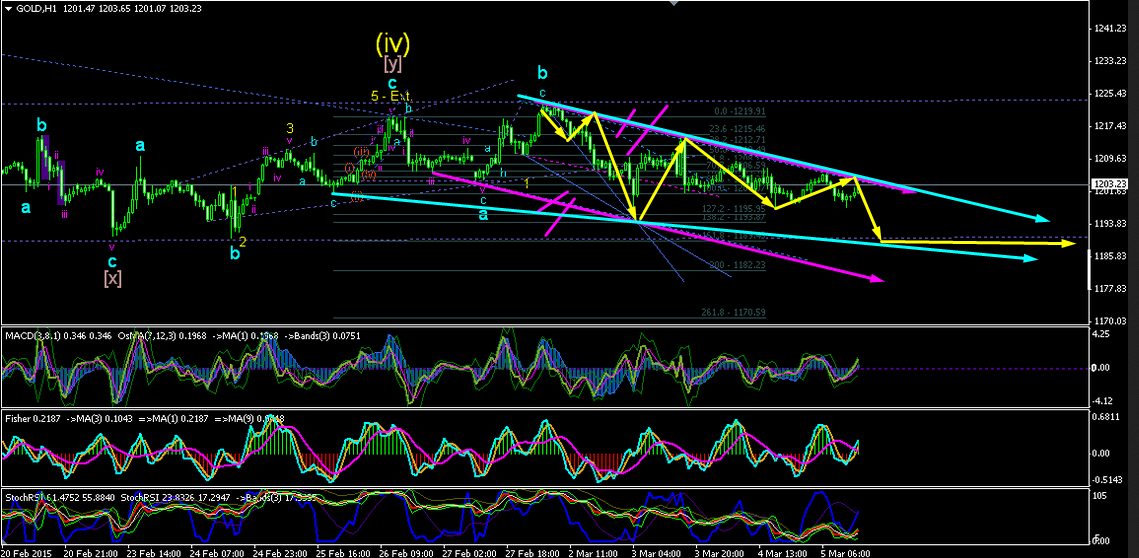Click the 1209.63 price axis label

(1111, 158)
